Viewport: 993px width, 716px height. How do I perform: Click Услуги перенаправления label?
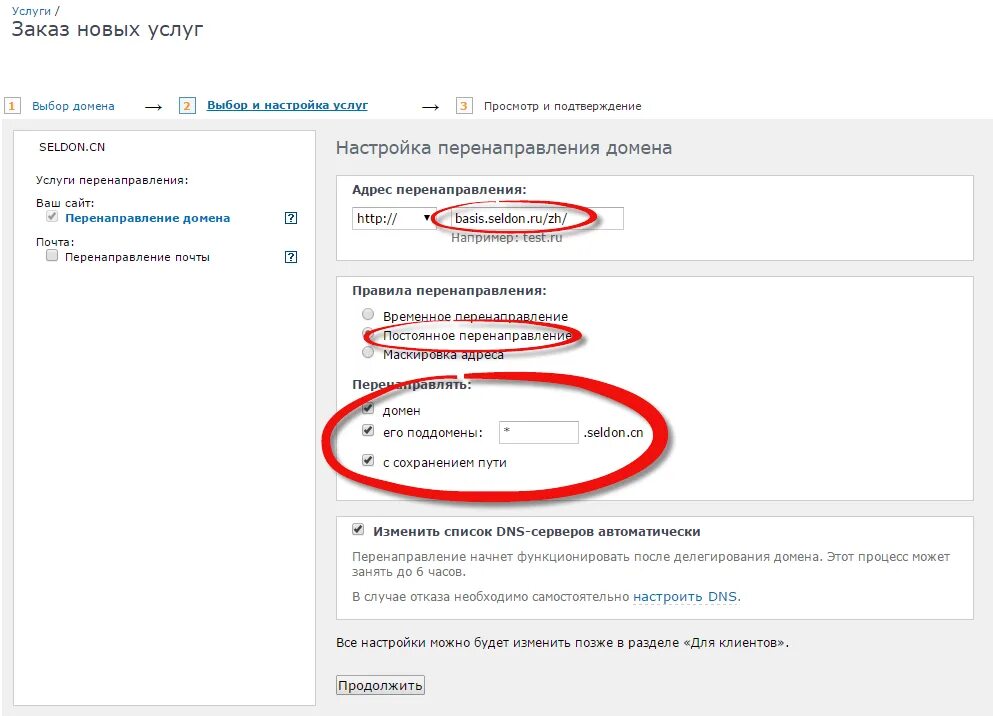(x=112, y=180)
